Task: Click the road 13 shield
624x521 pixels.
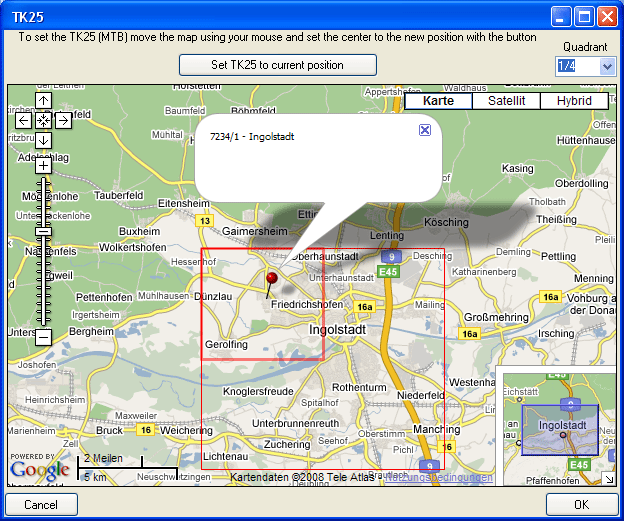Action: (205, 220)
